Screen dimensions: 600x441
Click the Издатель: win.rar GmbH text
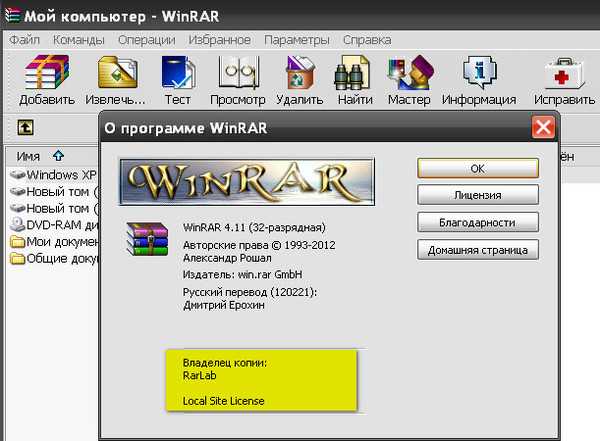pyautogui.click(x=243, y=274)
